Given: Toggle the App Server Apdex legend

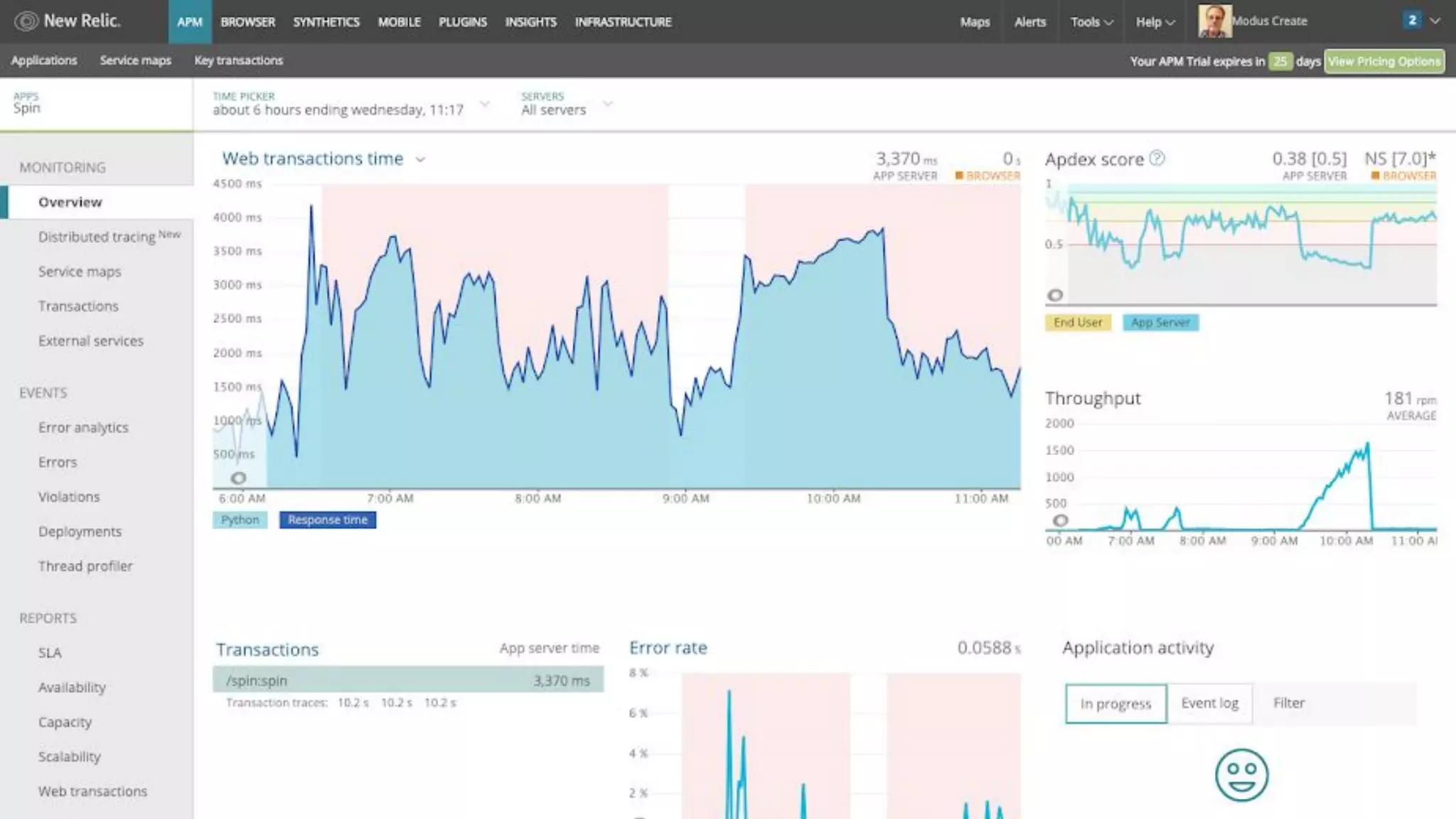Looking at the screenshot, I should pos(1160,323).
